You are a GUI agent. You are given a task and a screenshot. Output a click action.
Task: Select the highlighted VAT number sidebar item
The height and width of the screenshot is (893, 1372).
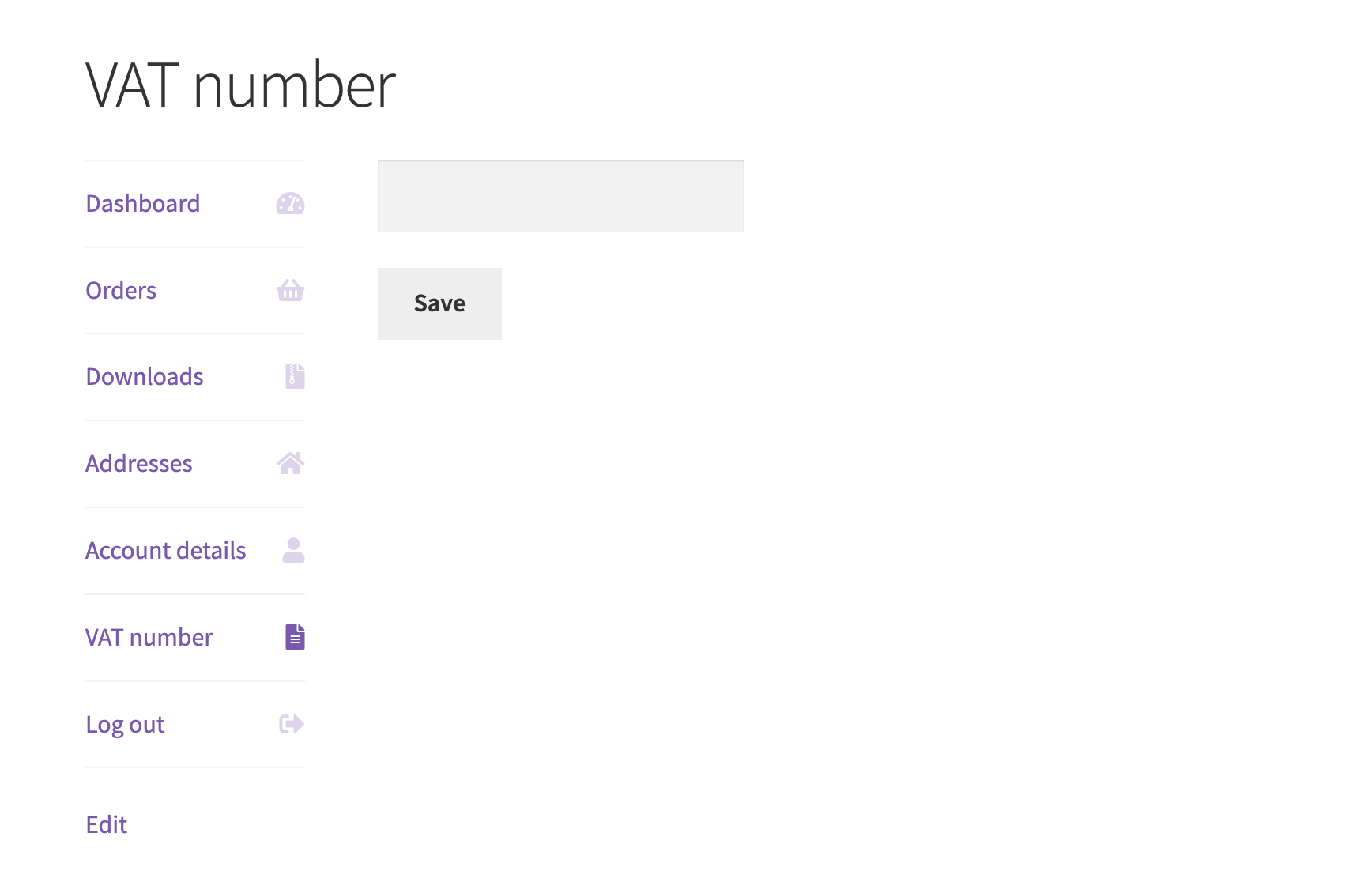coord(149,637)
